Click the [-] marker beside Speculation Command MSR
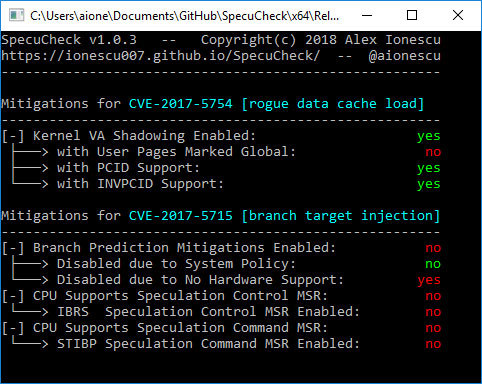The image size is (482, 384). click(x=13, y=328)
